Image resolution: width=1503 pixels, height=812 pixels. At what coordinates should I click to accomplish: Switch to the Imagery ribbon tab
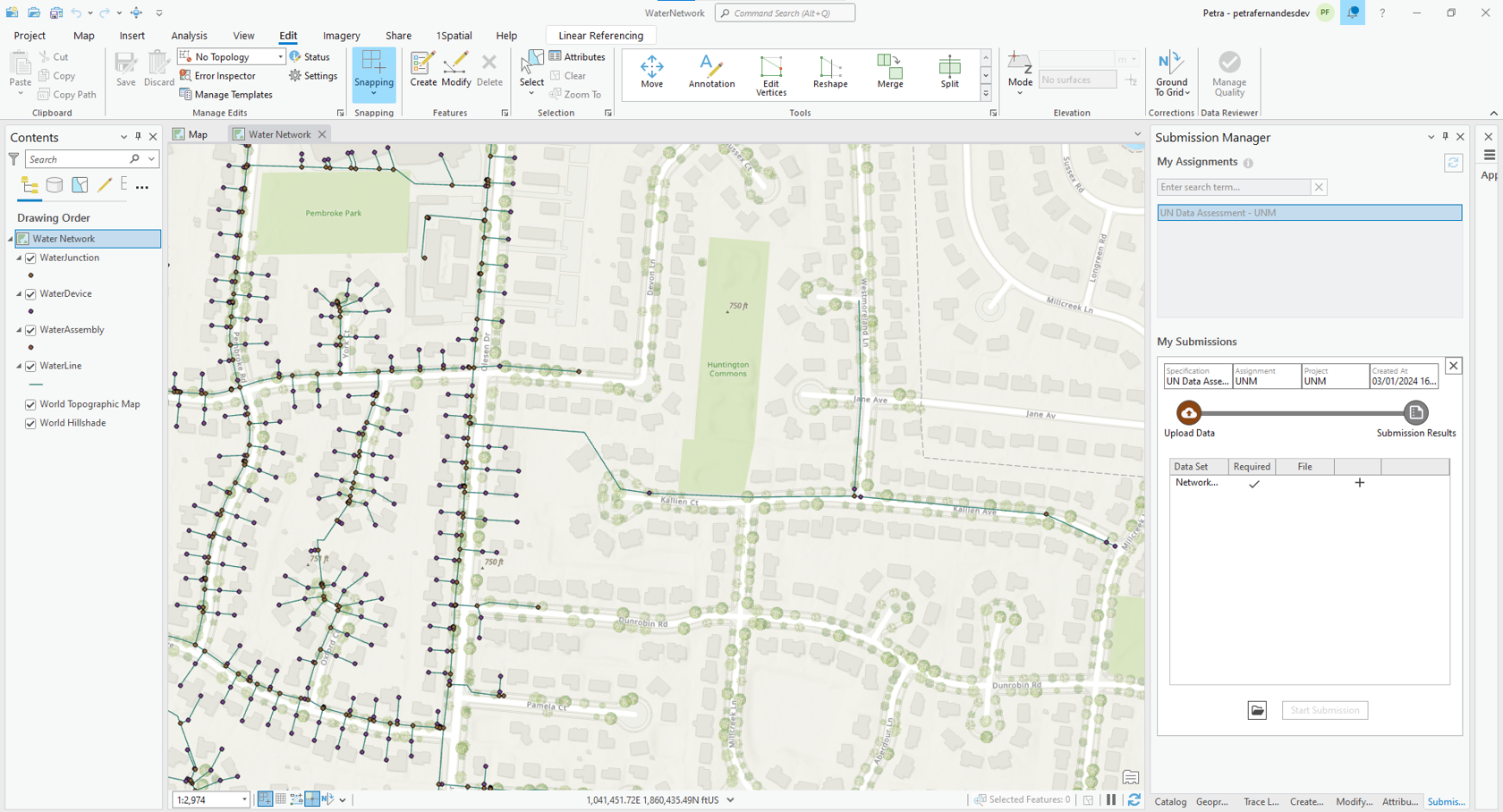point(341,36)
